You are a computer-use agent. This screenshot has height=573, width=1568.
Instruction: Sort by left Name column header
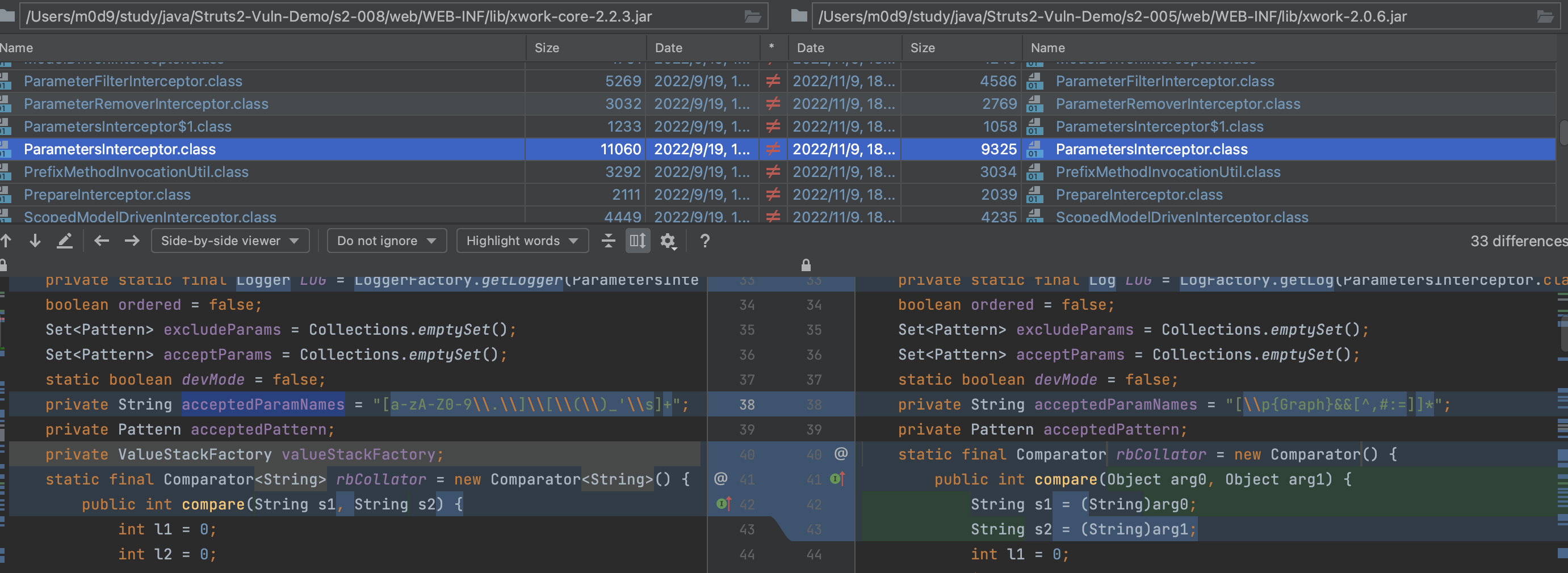point(262,48)
